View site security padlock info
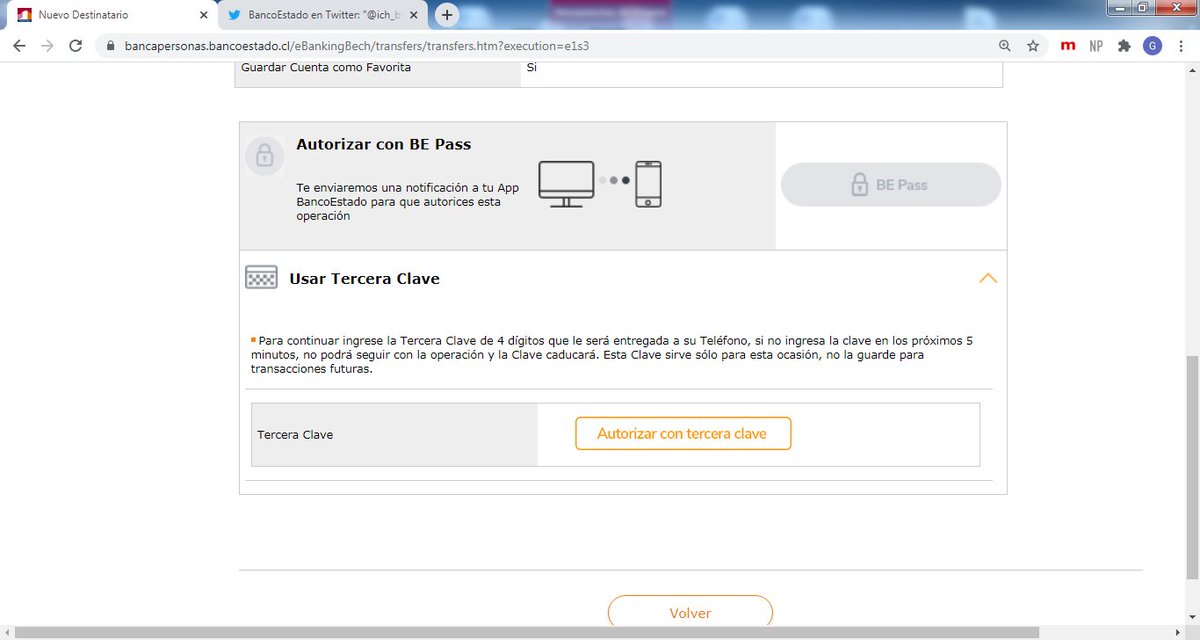The image size is (1200, 640). pos(110,46)
